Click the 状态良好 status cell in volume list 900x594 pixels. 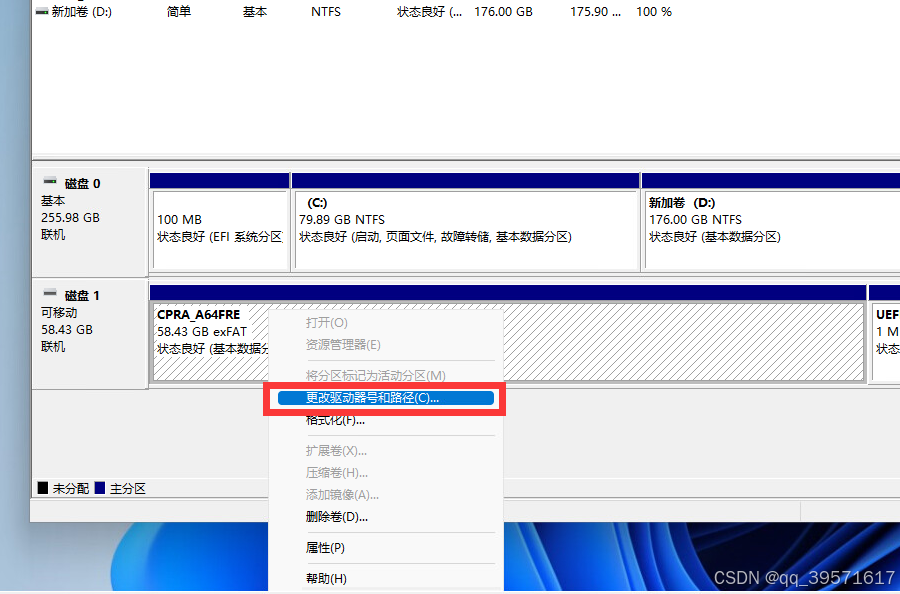click(x=429, y=11)
